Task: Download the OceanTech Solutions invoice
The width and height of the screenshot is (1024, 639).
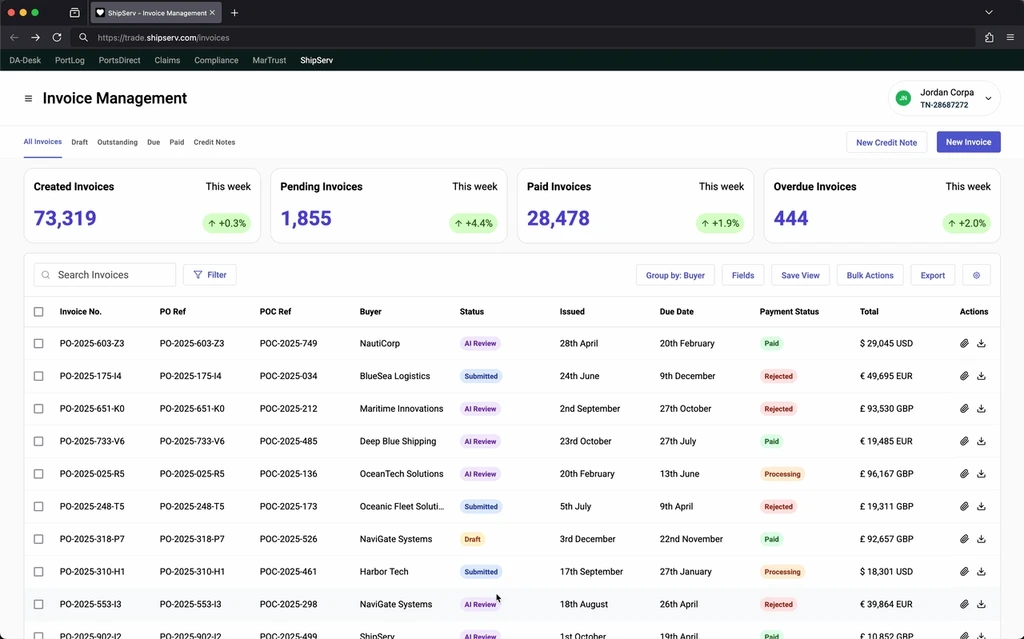Action: pyautogui.click(x=981, y=474)
